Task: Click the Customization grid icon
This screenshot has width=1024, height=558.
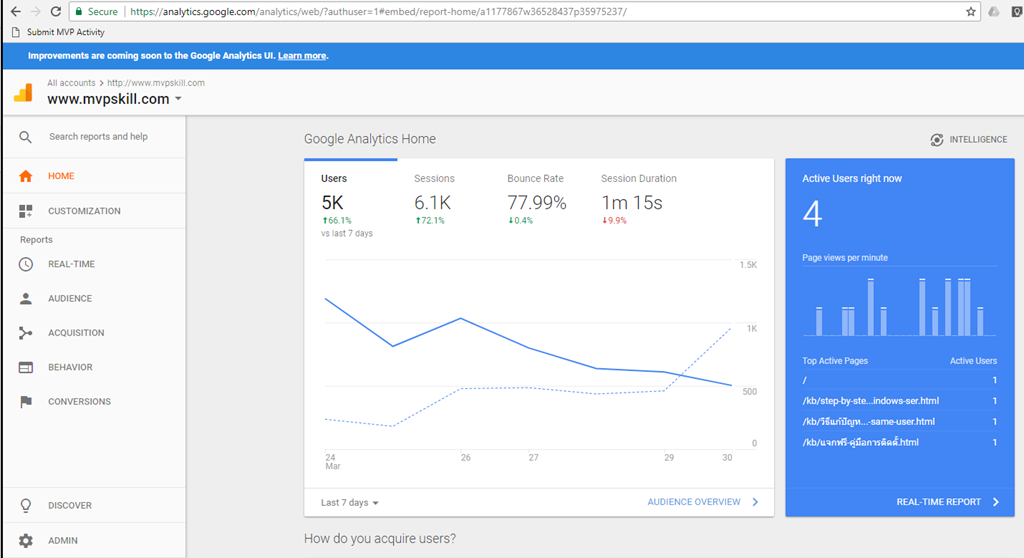Action: [25, 211]
